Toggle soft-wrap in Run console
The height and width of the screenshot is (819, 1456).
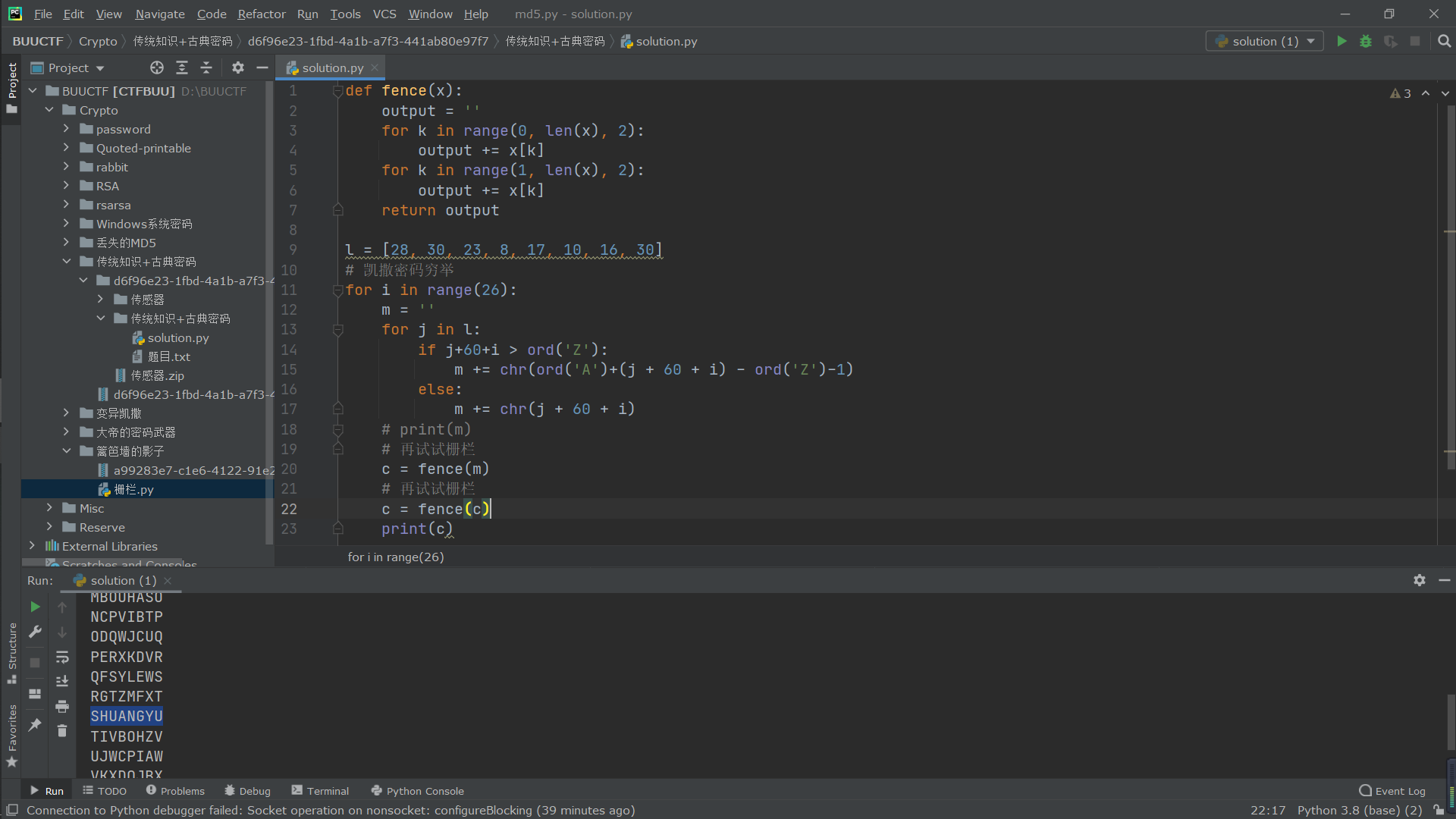(62, 657)
